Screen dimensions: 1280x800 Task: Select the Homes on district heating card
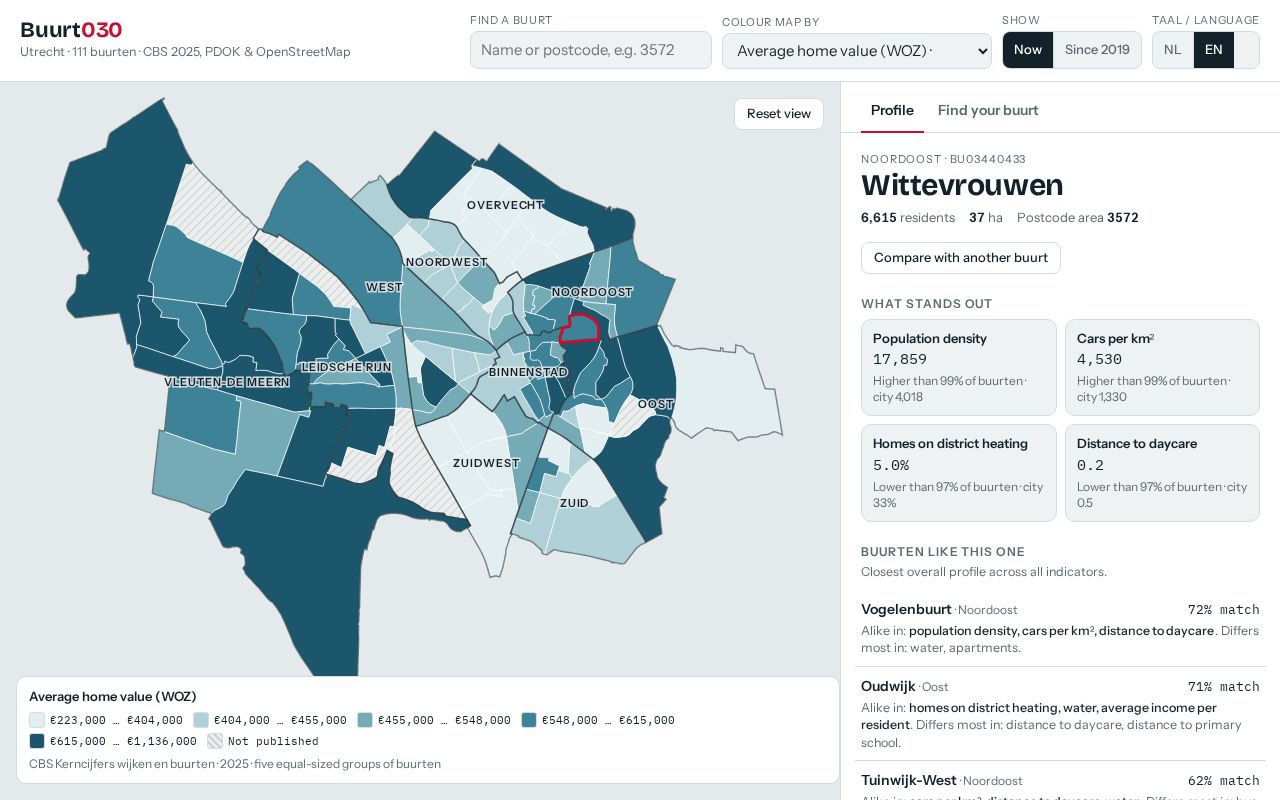tap(959, 473)
